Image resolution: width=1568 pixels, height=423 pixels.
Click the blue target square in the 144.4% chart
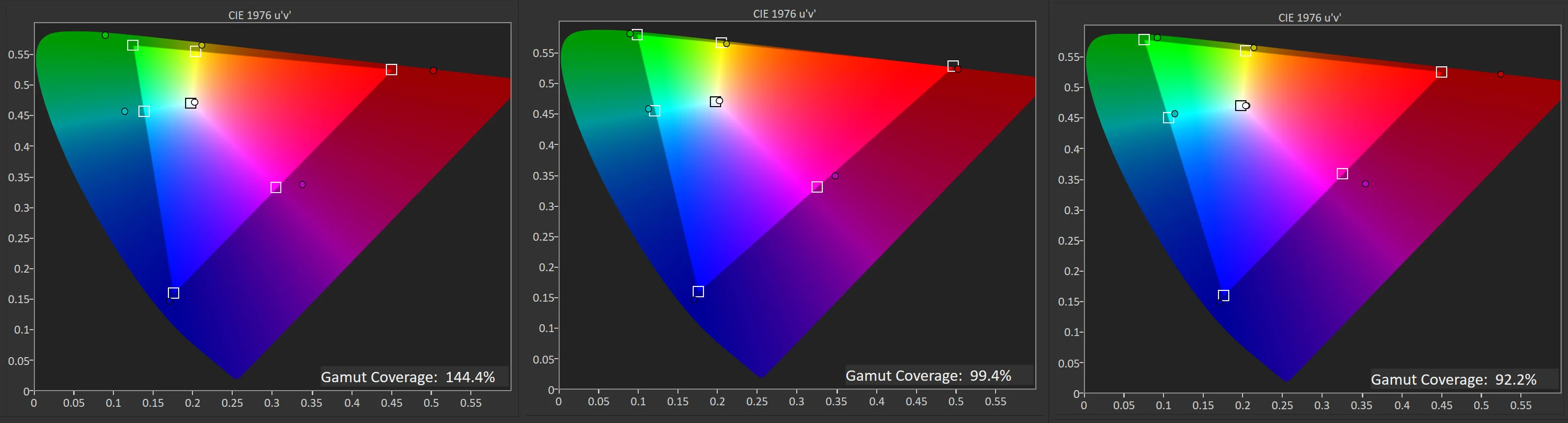(x=173, y=293)
